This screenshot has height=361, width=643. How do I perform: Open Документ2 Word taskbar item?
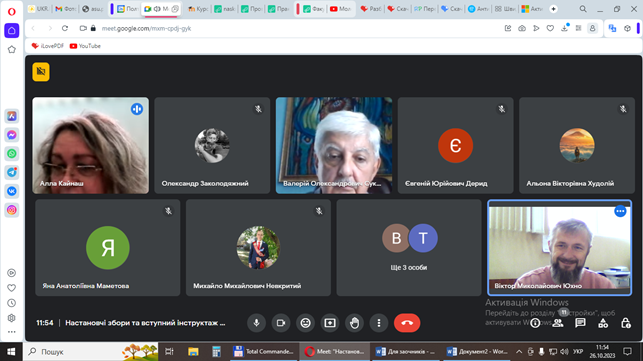click(477, 352)
